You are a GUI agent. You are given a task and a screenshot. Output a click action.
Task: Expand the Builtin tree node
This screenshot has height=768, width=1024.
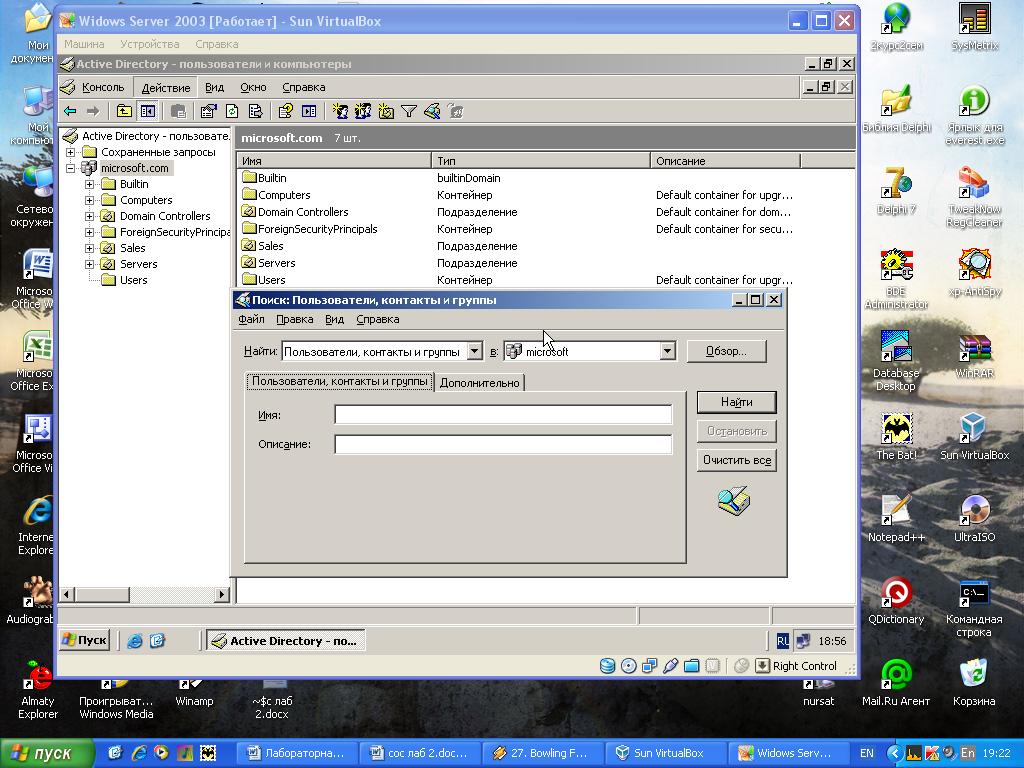pos(89,184)
